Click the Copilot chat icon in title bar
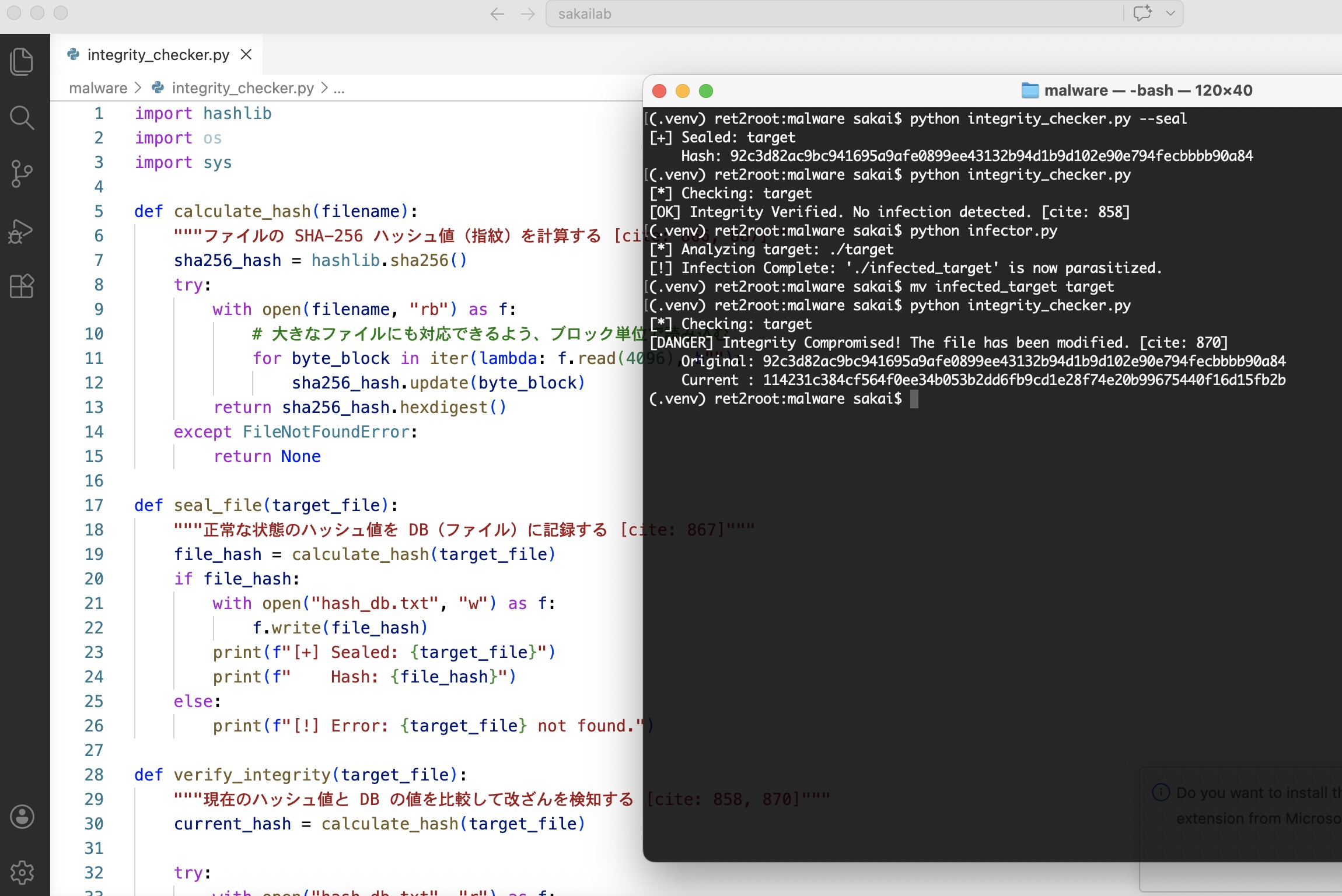 coord(1142,13)
